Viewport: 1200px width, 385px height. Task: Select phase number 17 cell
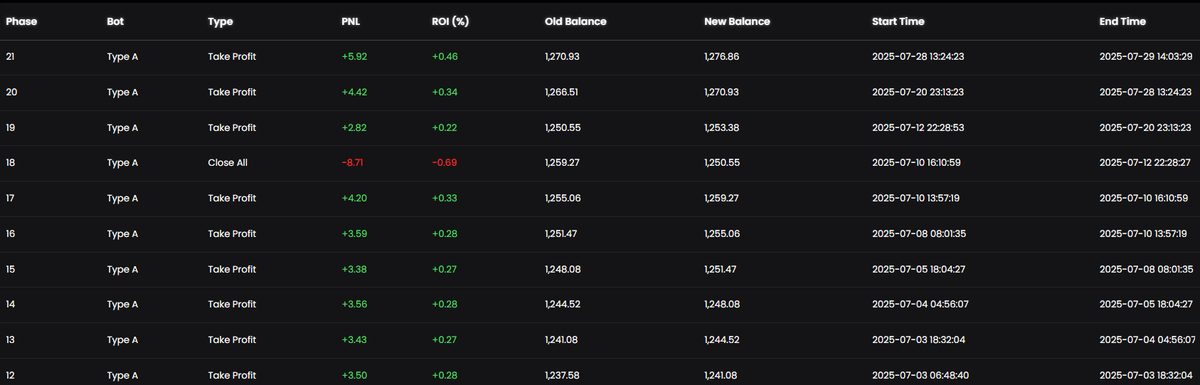tap(11, 198)
